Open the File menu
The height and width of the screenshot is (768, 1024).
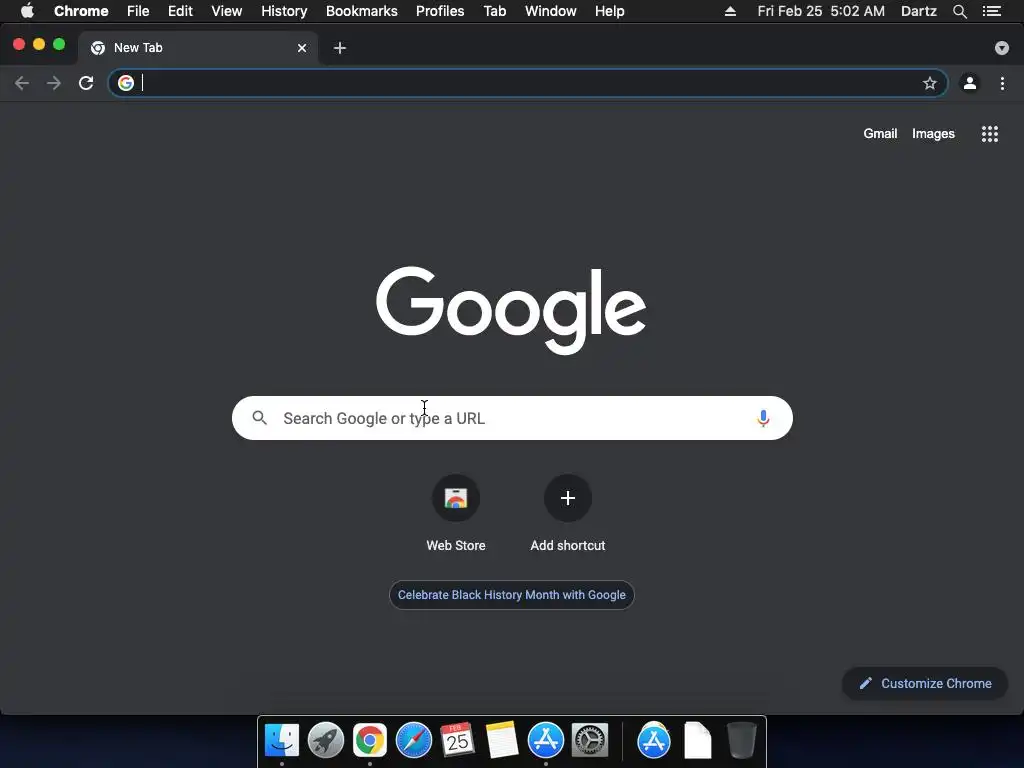[138, 11]
